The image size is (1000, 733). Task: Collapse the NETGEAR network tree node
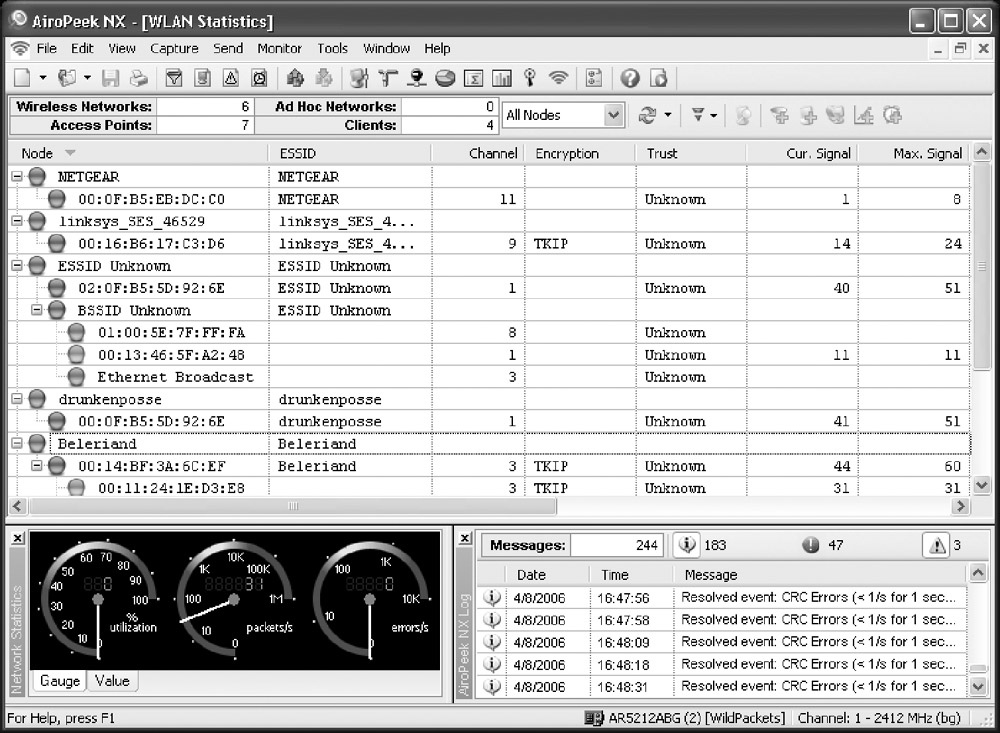17,177
